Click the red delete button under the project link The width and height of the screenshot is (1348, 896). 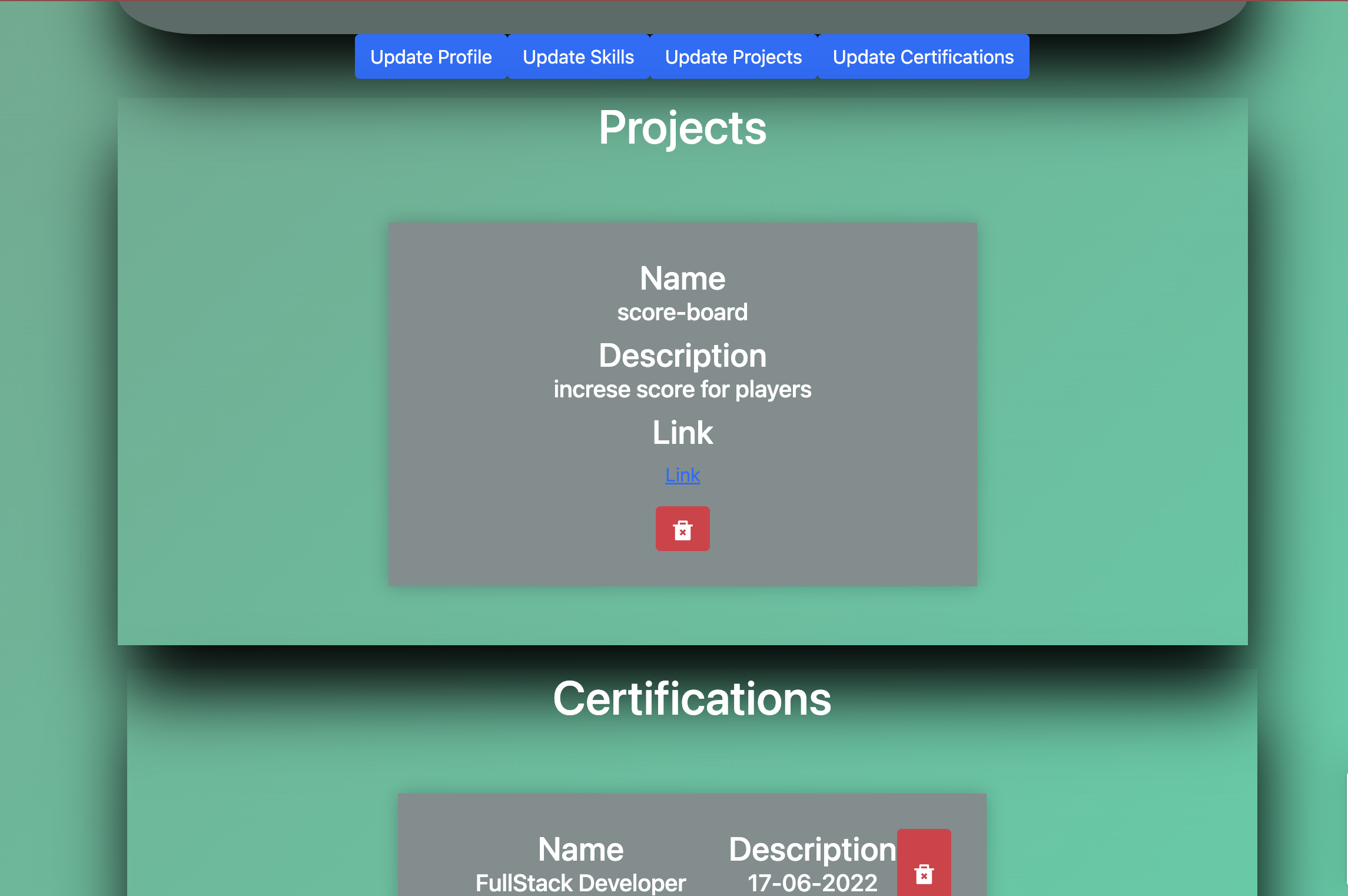pos(682,529)
